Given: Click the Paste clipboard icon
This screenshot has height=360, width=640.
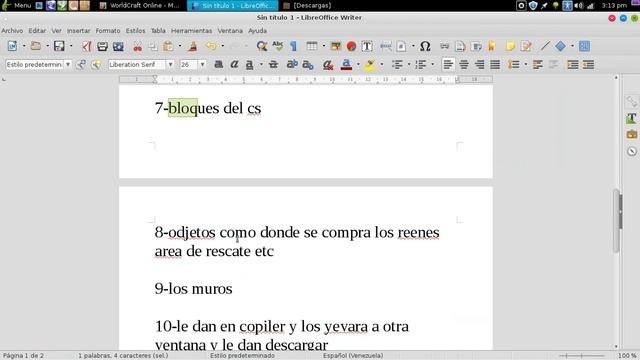Looking at the screenshot, I should click(168, 46).
